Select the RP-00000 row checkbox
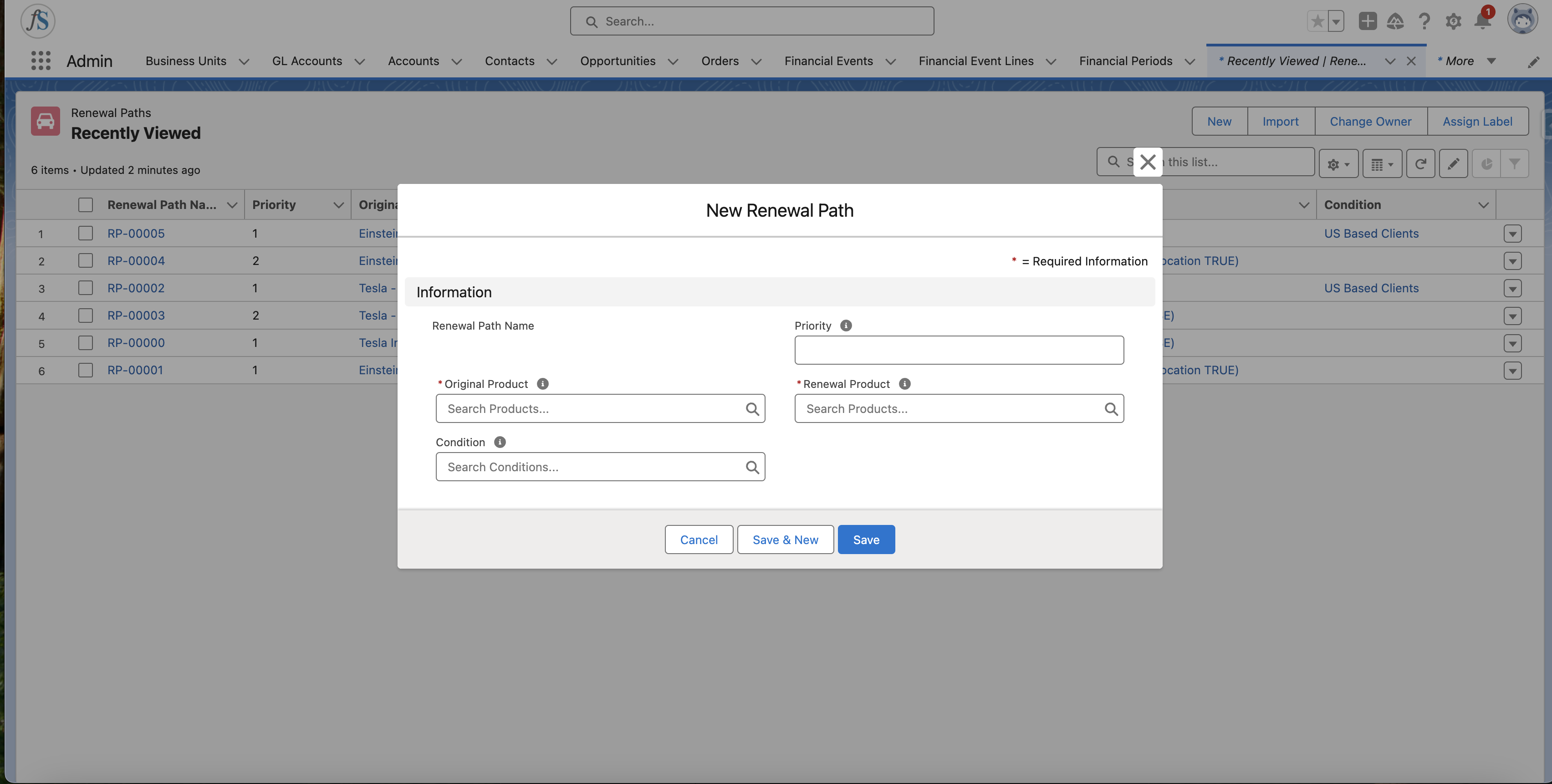This screenshot has width=1552, height=784. pyautogui.click(x=86, y=343)
